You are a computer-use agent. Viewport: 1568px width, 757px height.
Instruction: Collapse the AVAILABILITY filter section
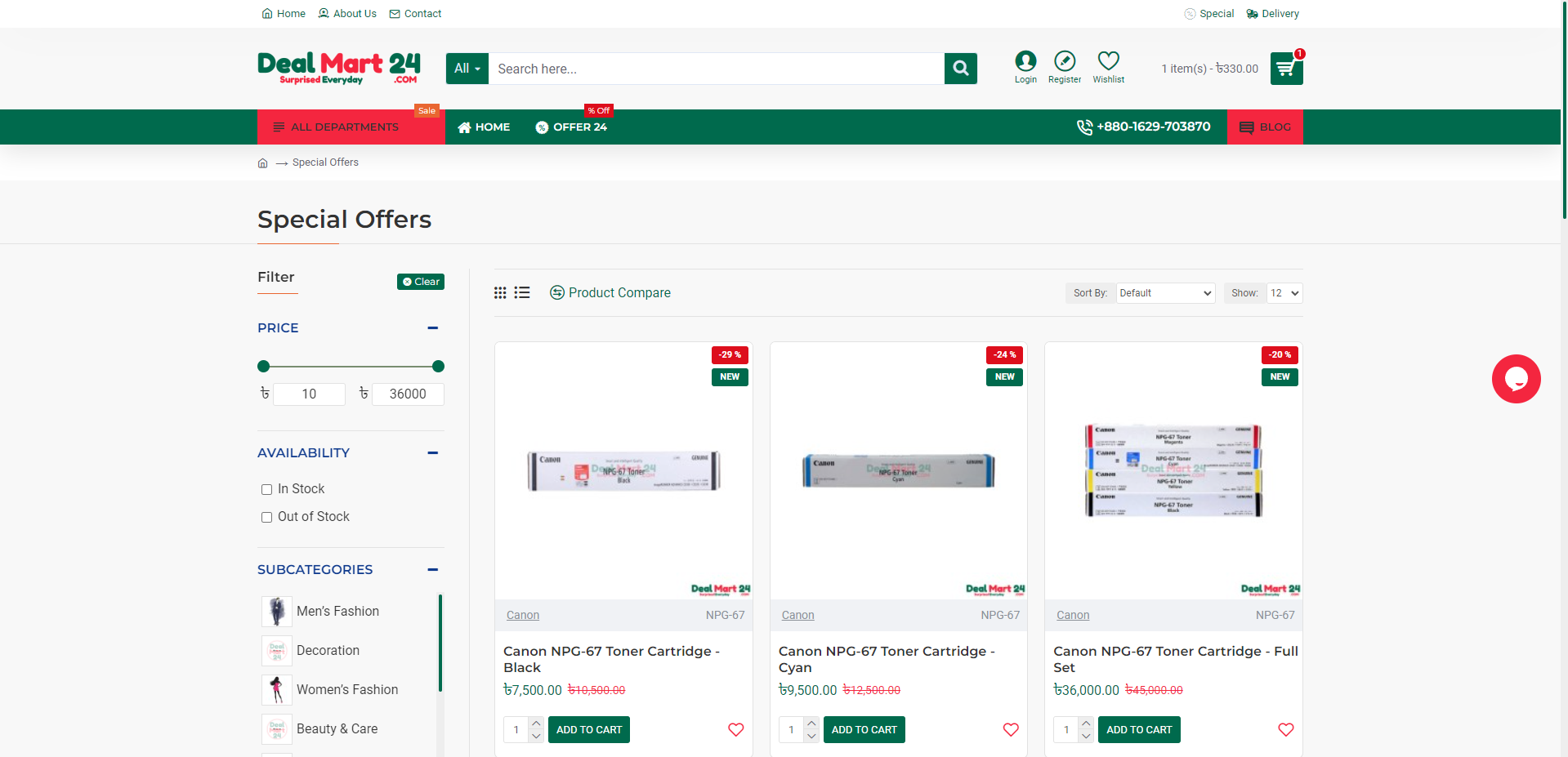pyautogui.click(x=433, y=452)
